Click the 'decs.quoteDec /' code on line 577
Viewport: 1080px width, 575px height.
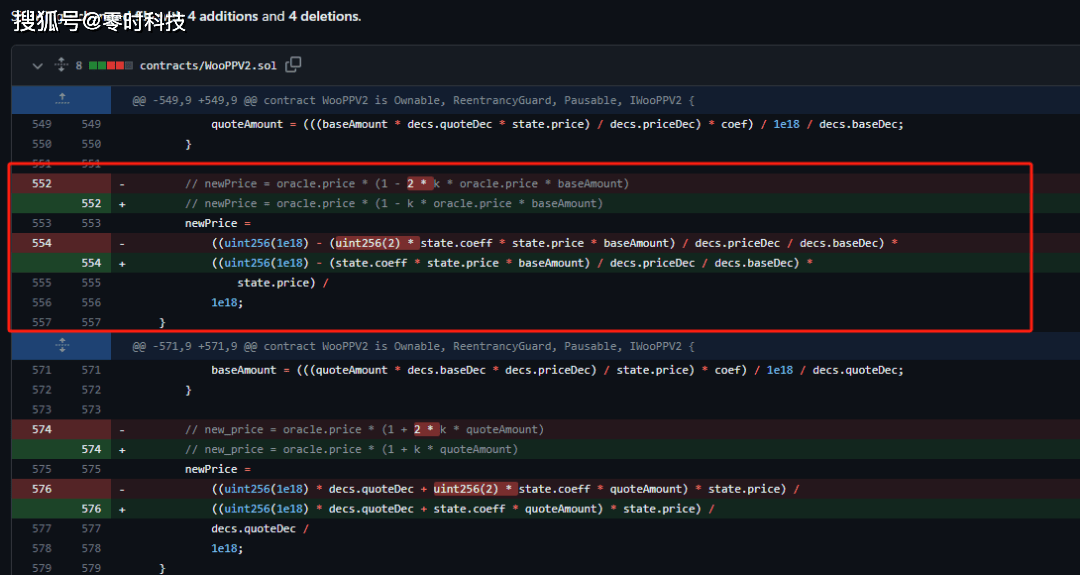[x=260, y=529]
